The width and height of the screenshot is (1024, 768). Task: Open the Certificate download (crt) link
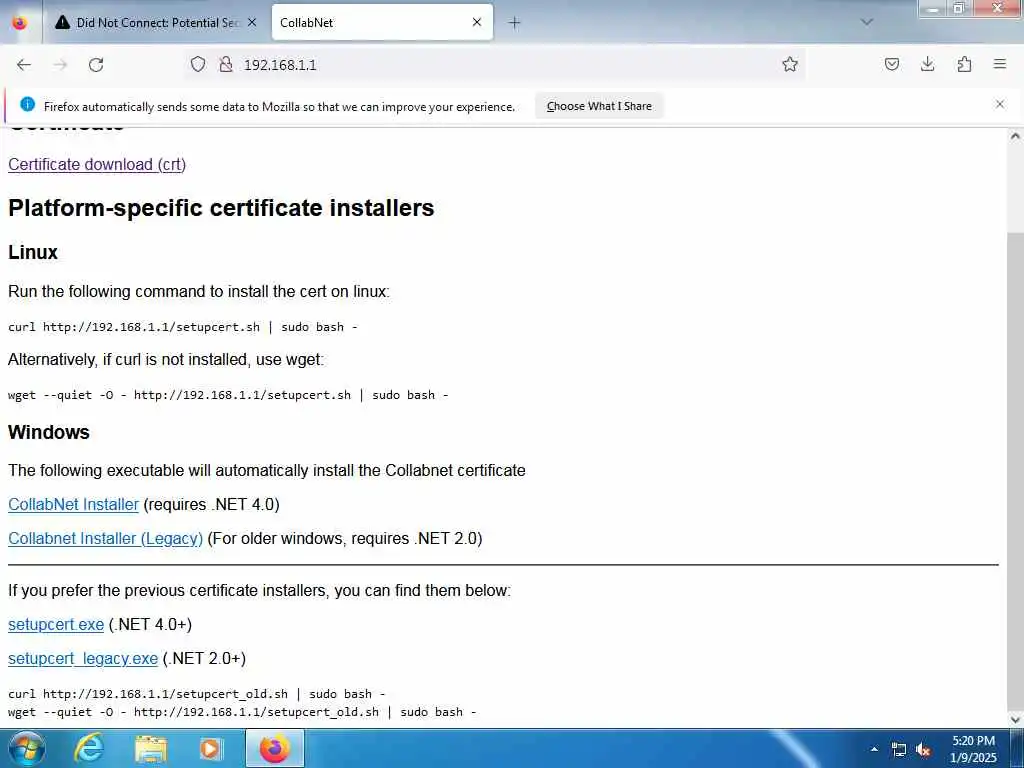(97, 164)
